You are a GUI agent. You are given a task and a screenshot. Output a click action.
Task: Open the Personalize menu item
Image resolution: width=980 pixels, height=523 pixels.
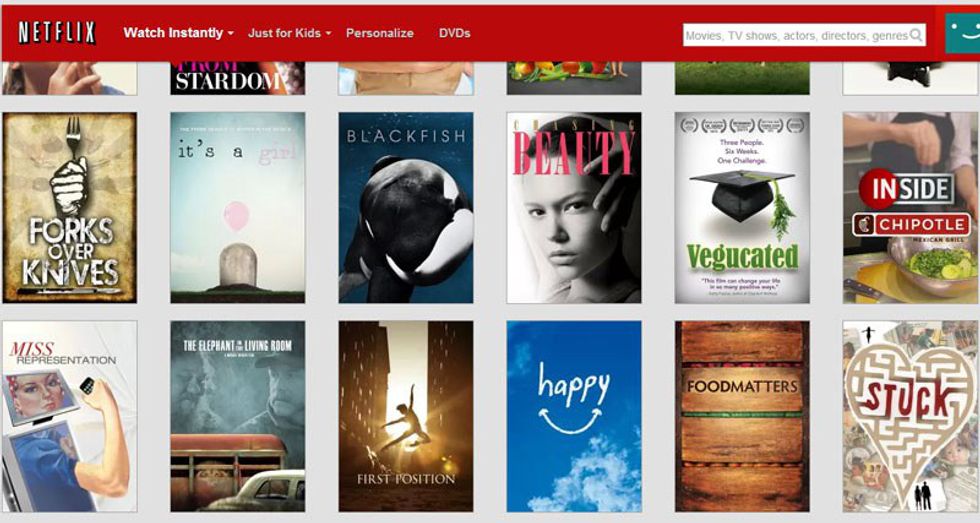379,33
